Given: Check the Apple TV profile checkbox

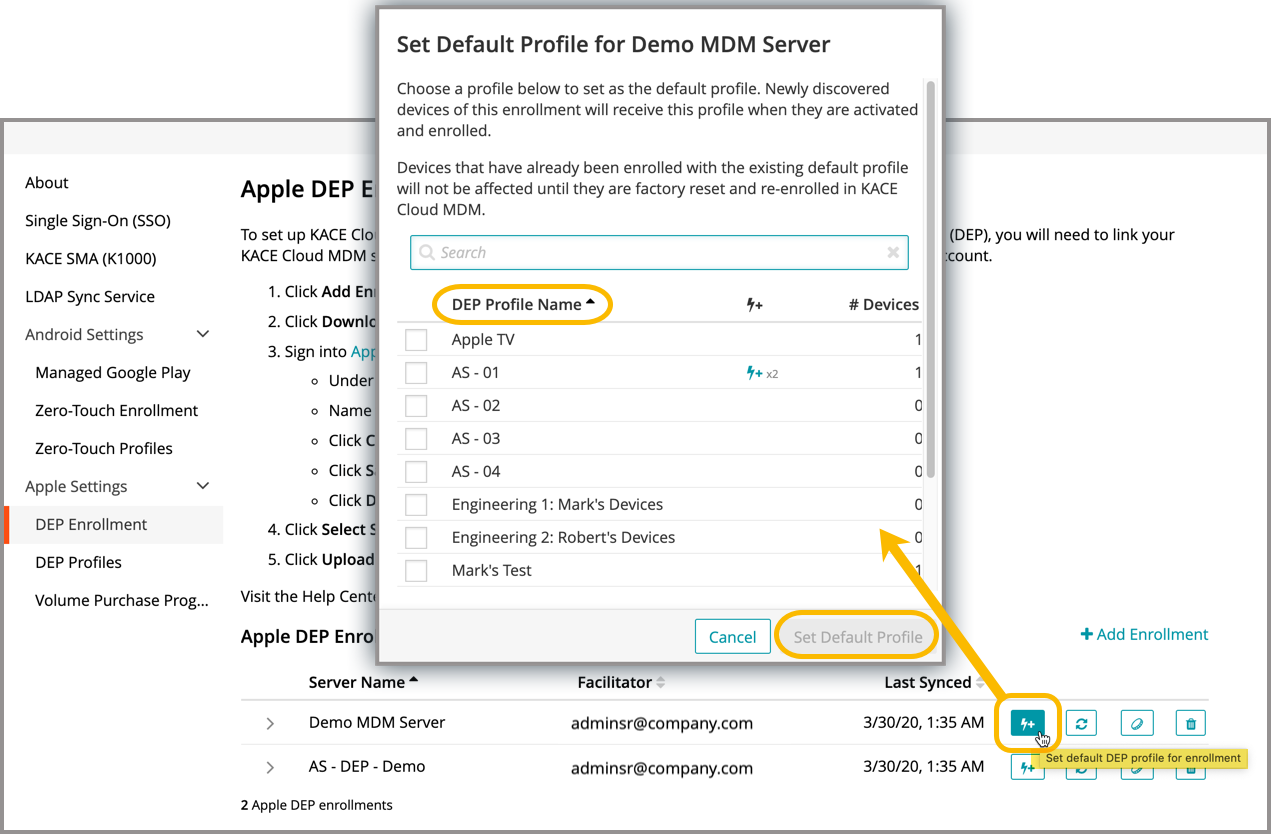Looking at the screenshot, I should click(416, 340).
